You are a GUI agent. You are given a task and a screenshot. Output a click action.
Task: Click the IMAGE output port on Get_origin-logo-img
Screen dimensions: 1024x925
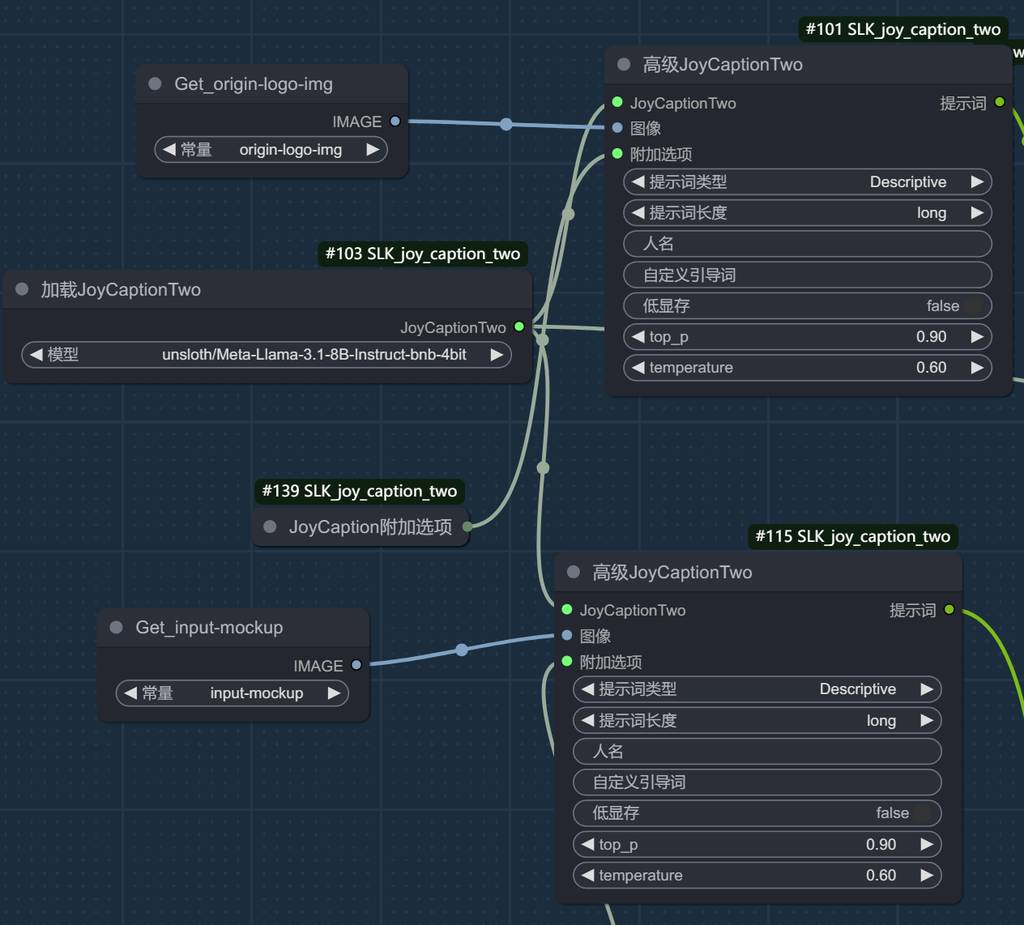click(x=395, y=121)
